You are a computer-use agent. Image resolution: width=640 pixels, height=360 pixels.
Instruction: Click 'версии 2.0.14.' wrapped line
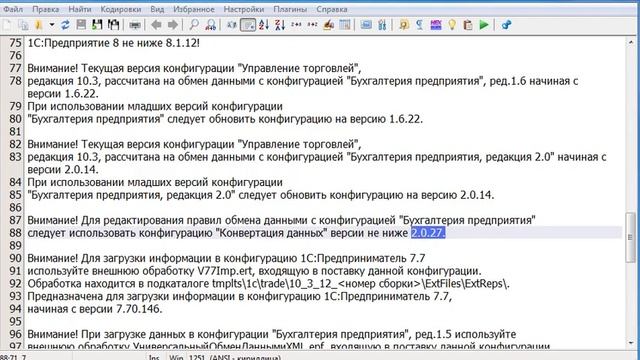click(63, 169)
